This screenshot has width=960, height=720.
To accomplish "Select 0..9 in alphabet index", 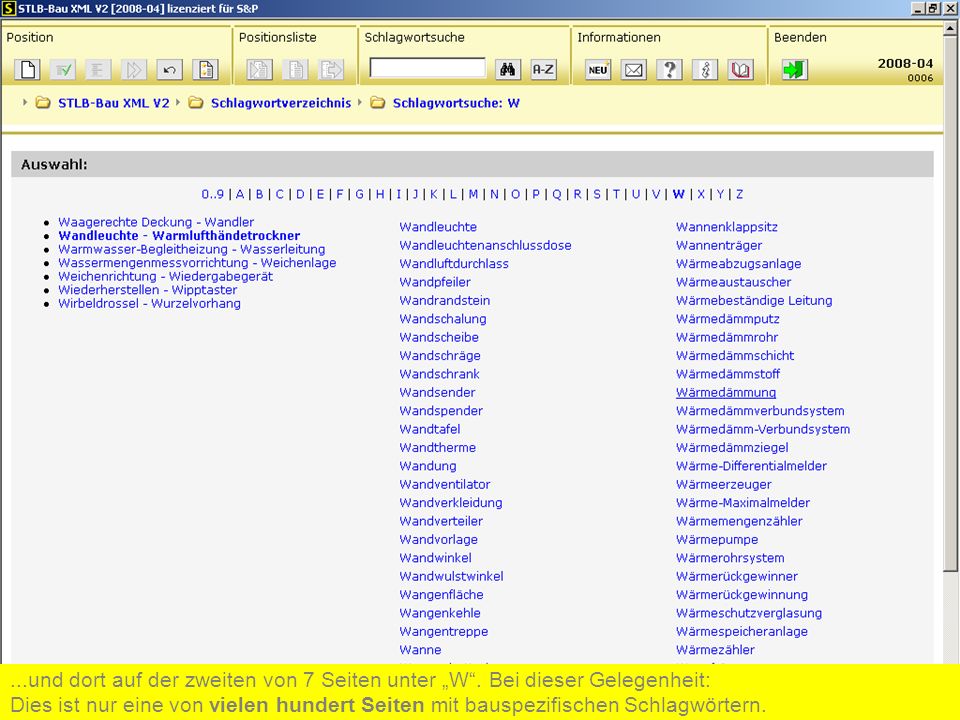I will pyautogui.click(x=212, y=194).
